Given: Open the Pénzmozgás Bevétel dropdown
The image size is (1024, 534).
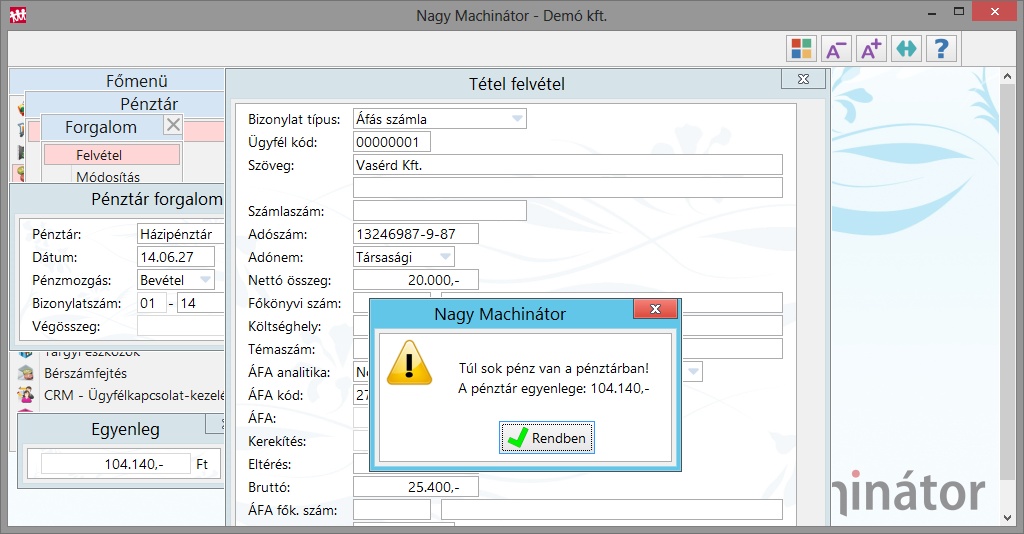Looking at the screenshot, I should tap(205, 280).
